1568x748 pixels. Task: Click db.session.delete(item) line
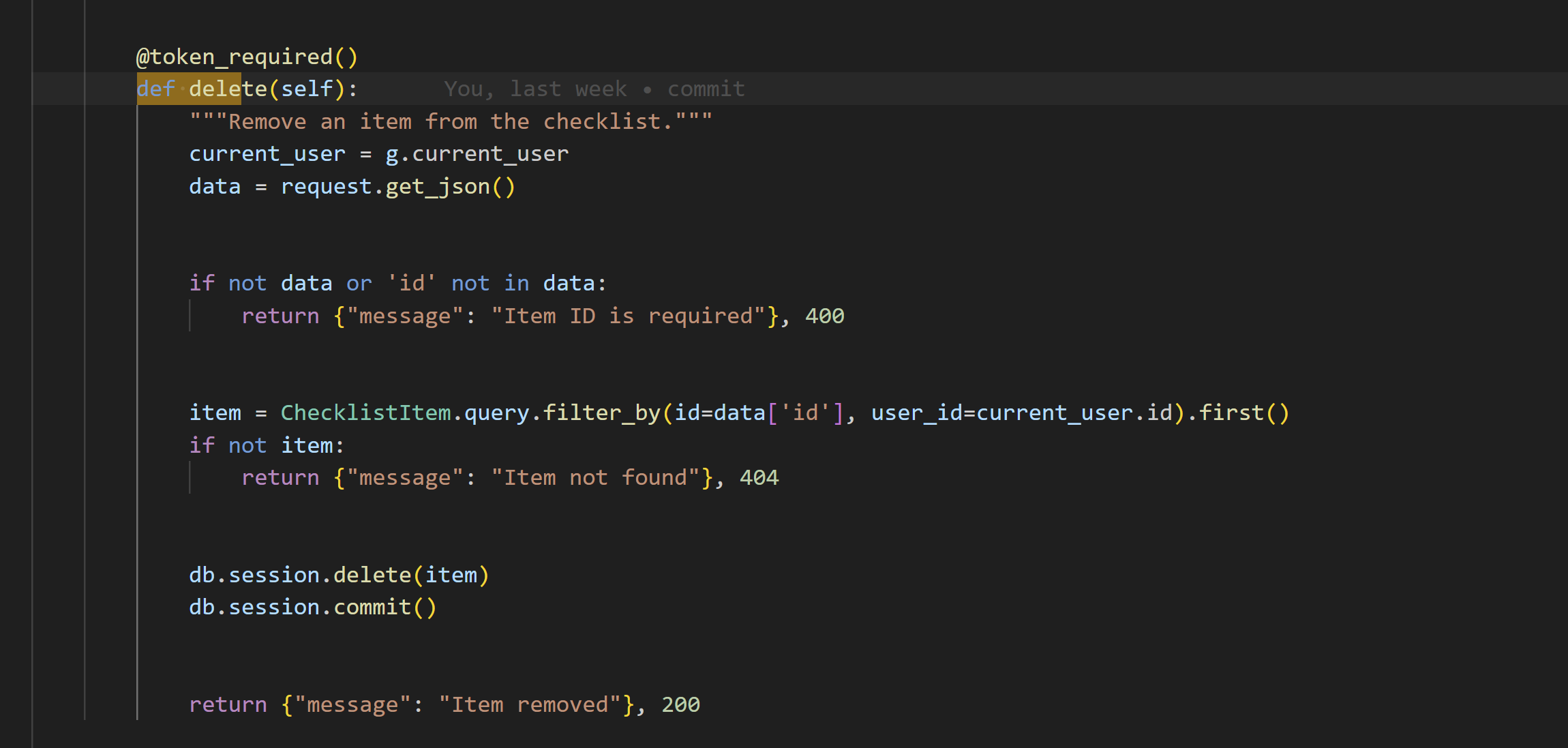(339, 575)
